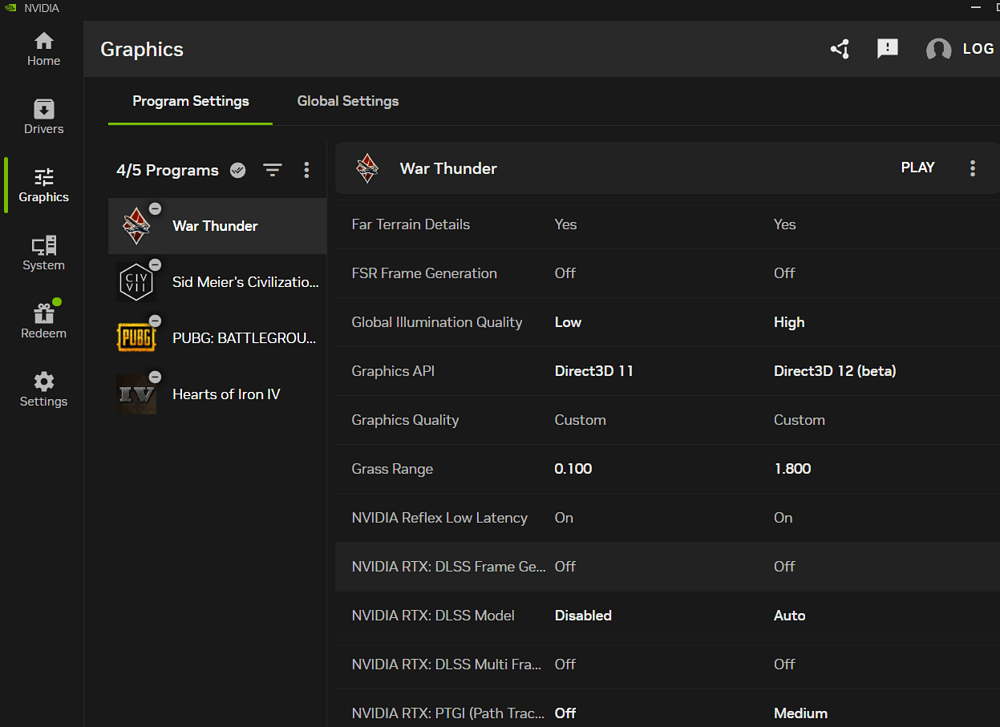Click the 4/5 Programs heading
Screen dimensions: 1000x727
click(x=167, y=170)
